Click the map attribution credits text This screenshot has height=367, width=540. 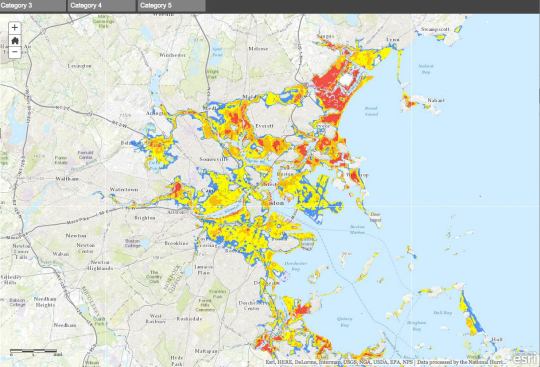tap(386, 362)
